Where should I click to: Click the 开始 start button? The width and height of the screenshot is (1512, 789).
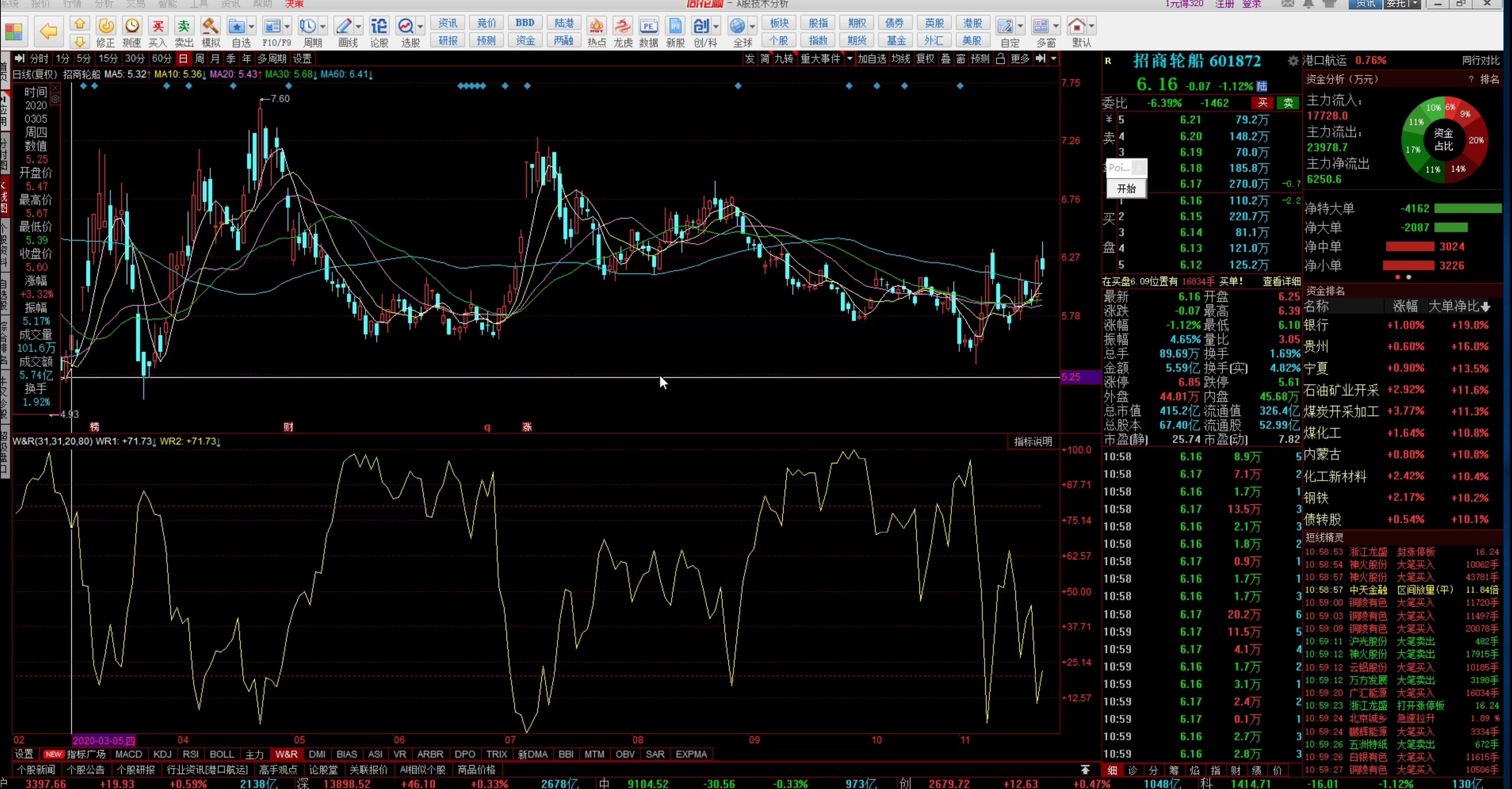coord(1127,189)
